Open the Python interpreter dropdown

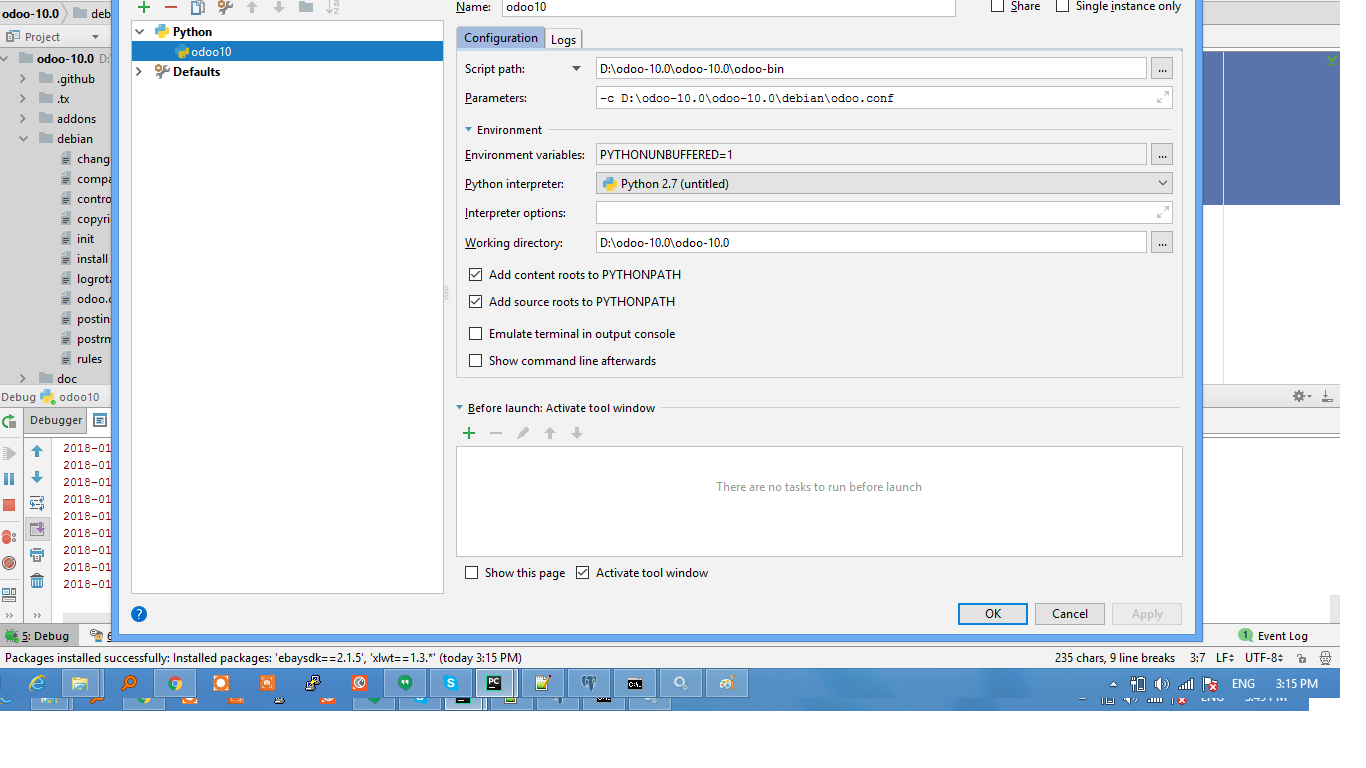coord(884,184)
